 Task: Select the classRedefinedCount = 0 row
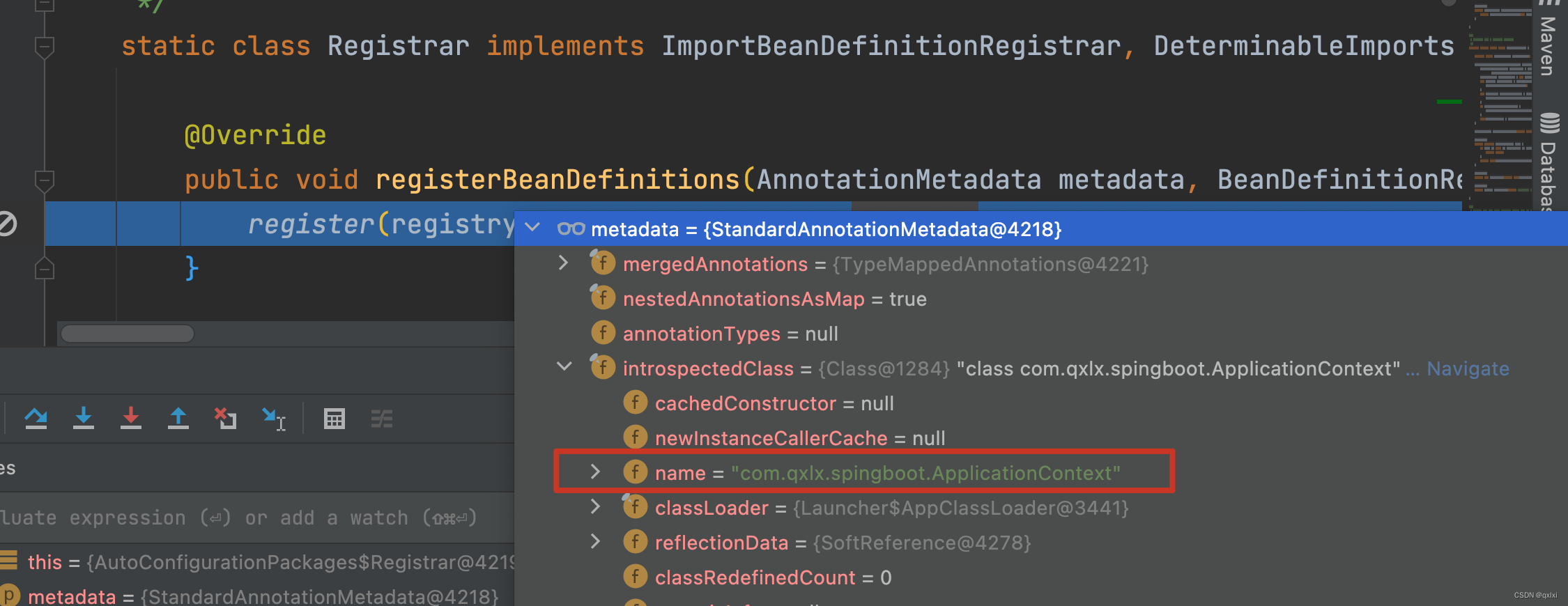pyautogui.click(x=1041, y=577)
